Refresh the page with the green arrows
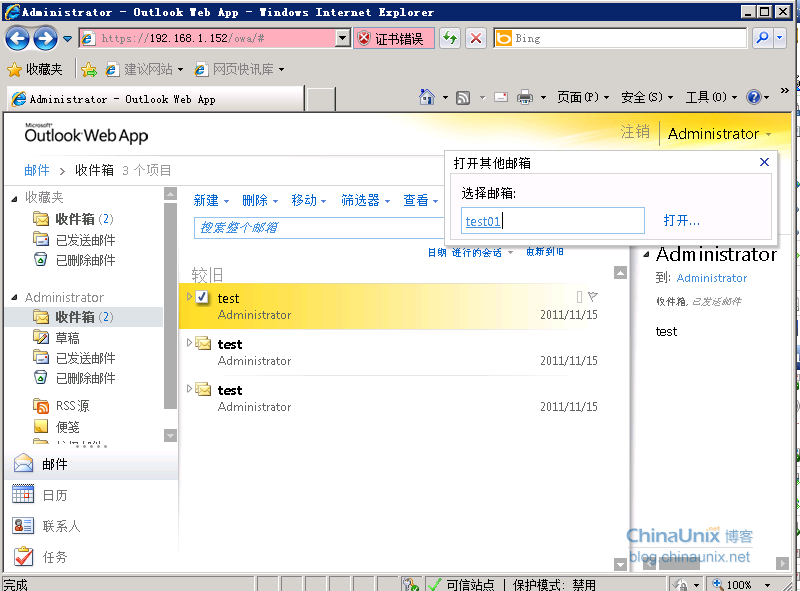Screen dimensions: 800x591 (450, 38)
